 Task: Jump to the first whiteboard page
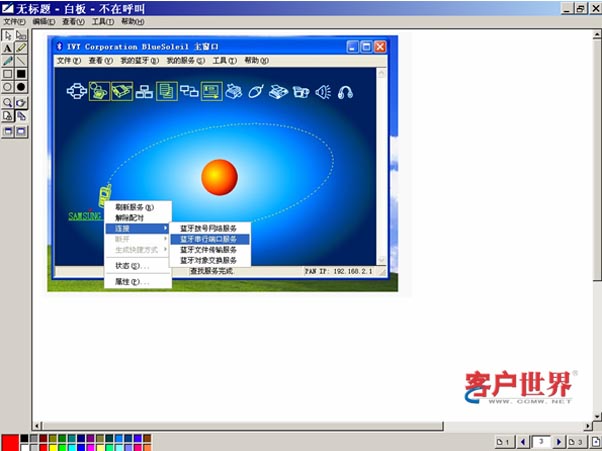point(505,441)
